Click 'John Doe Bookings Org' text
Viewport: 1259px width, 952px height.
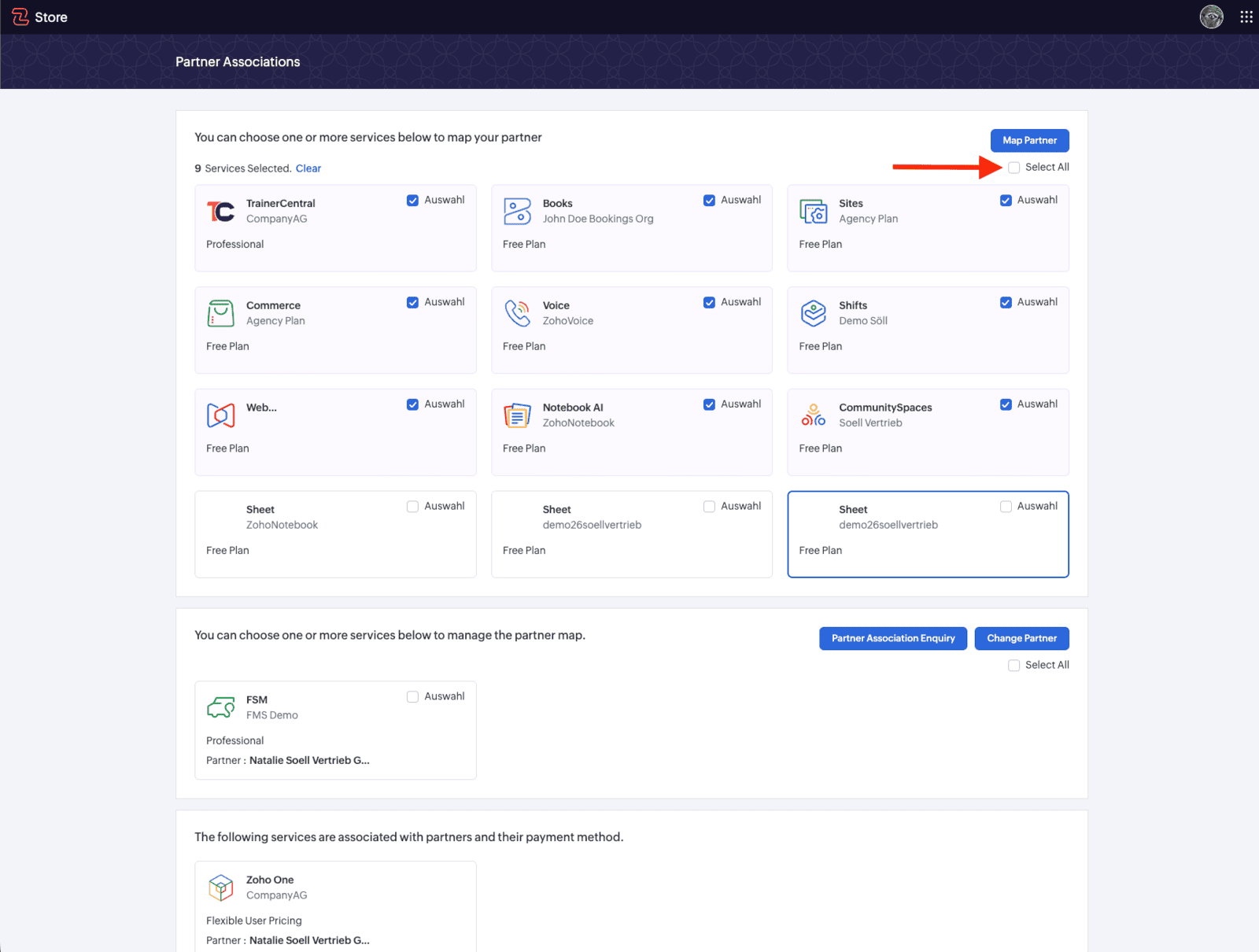[598, 219]
